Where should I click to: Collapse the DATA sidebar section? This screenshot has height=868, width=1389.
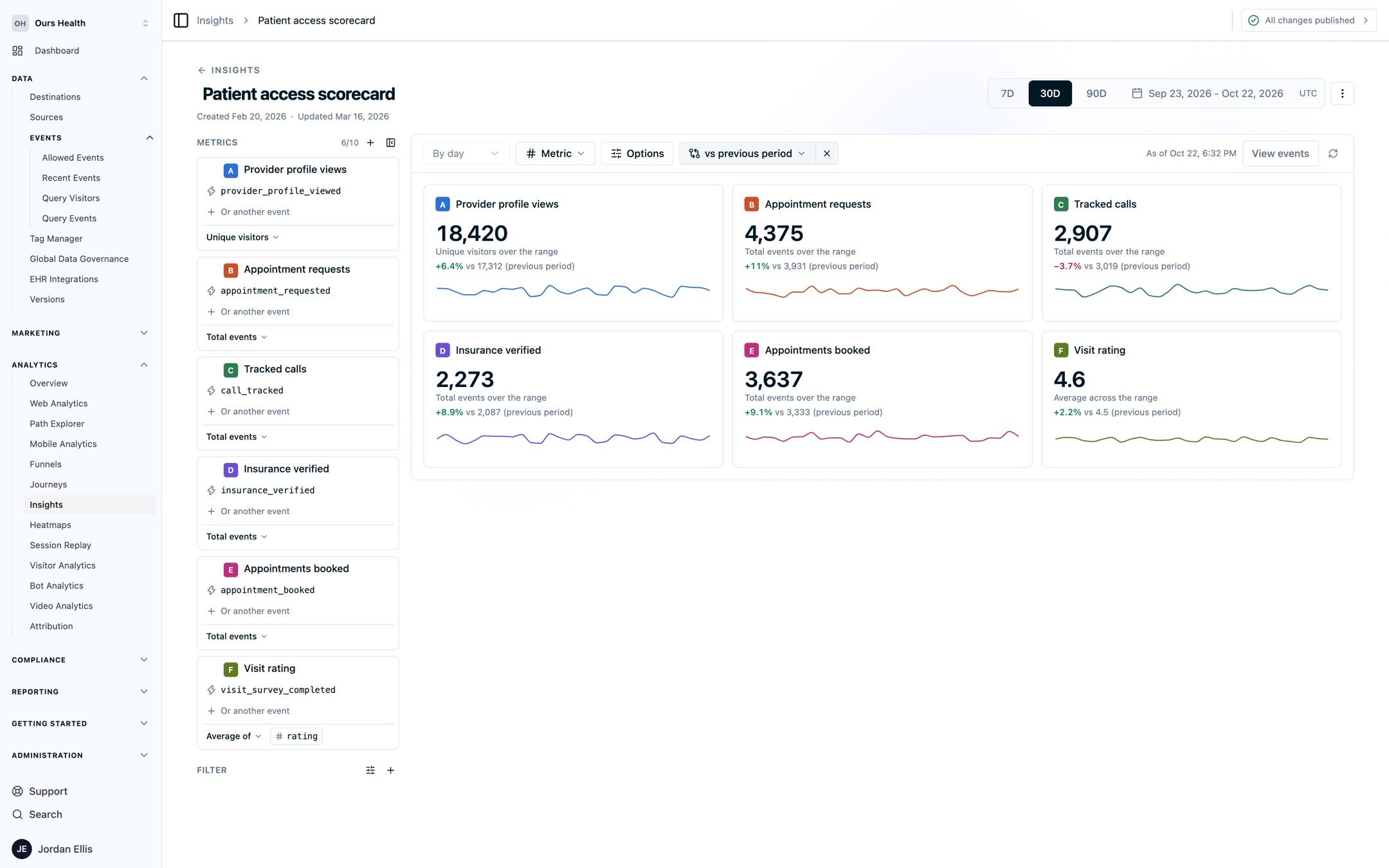coord(144,78)
